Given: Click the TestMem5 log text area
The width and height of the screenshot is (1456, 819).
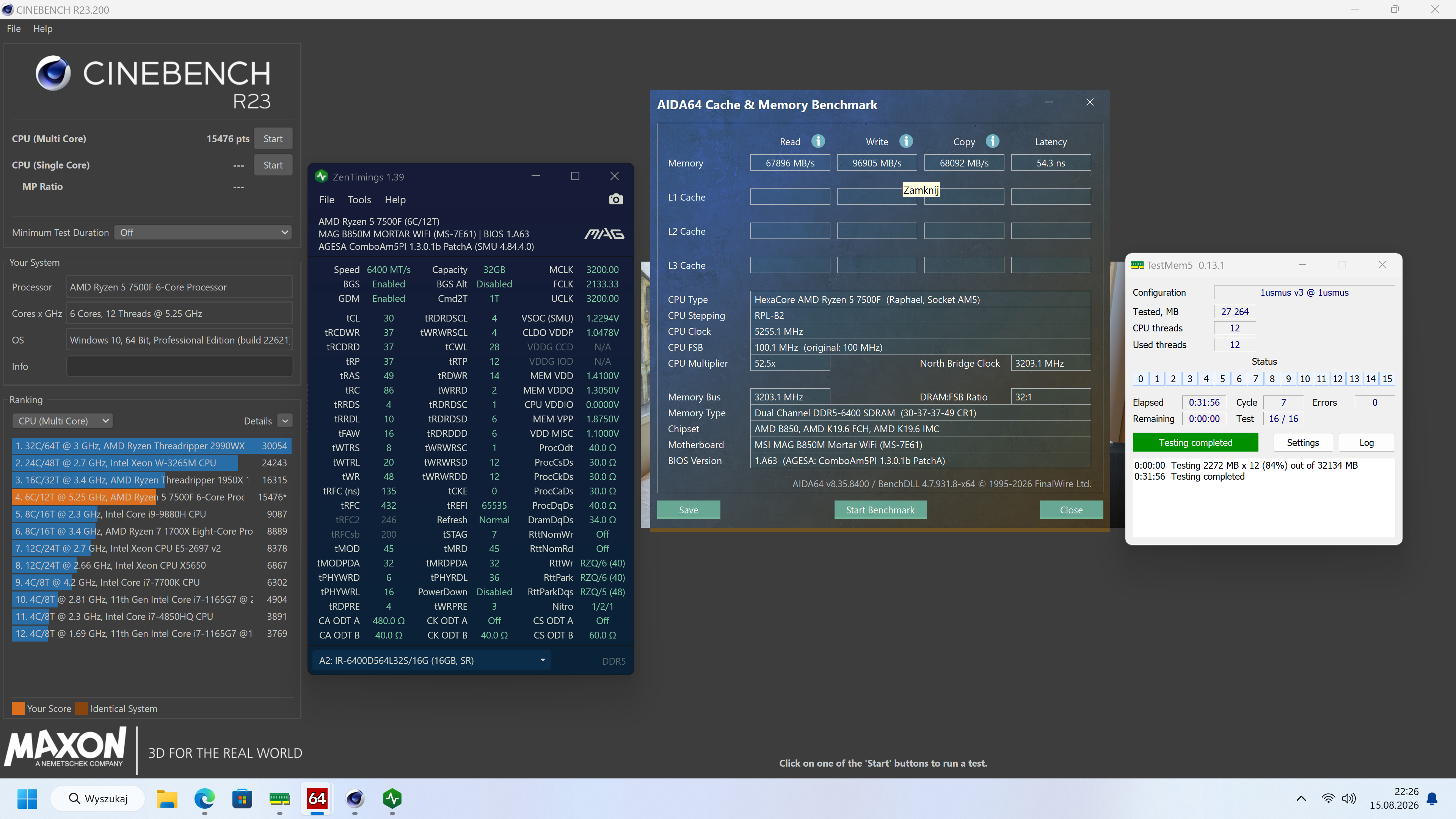Looking at the screenshot, I should pyautogui.click(x=1264, y=497).
